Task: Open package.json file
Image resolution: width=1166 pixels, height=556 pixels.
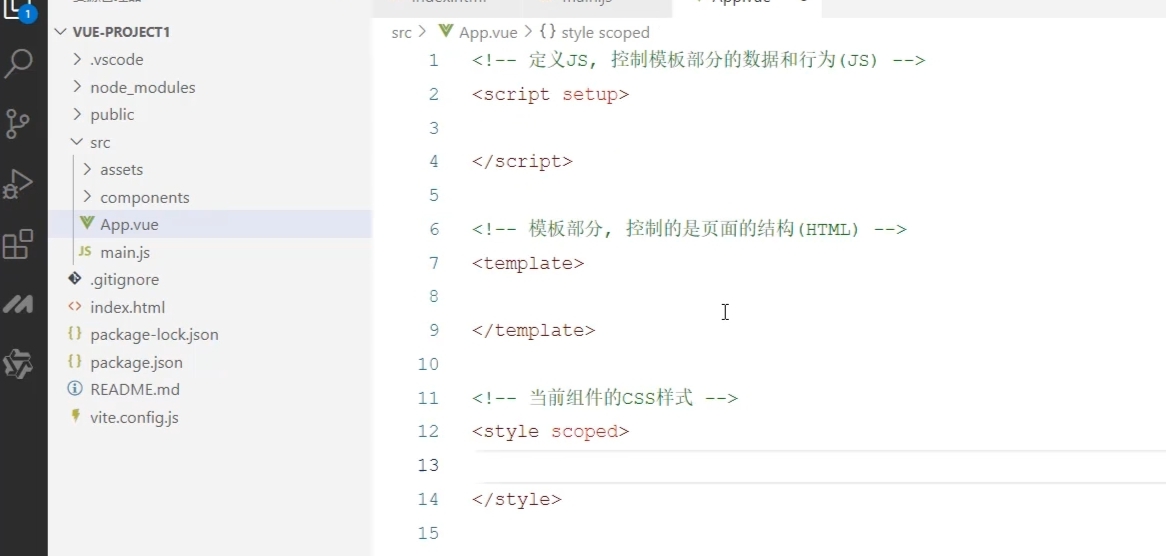Action: coord(136,362)
